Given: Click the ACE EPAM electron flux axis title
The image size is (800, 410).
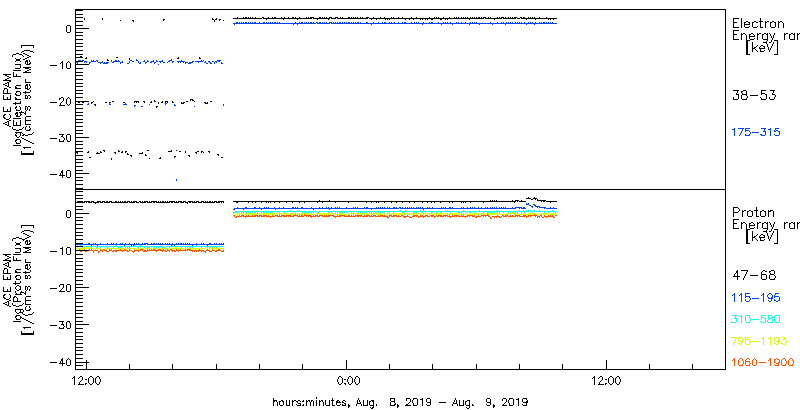Looking at the screenshot, I should tap(19, 99).
